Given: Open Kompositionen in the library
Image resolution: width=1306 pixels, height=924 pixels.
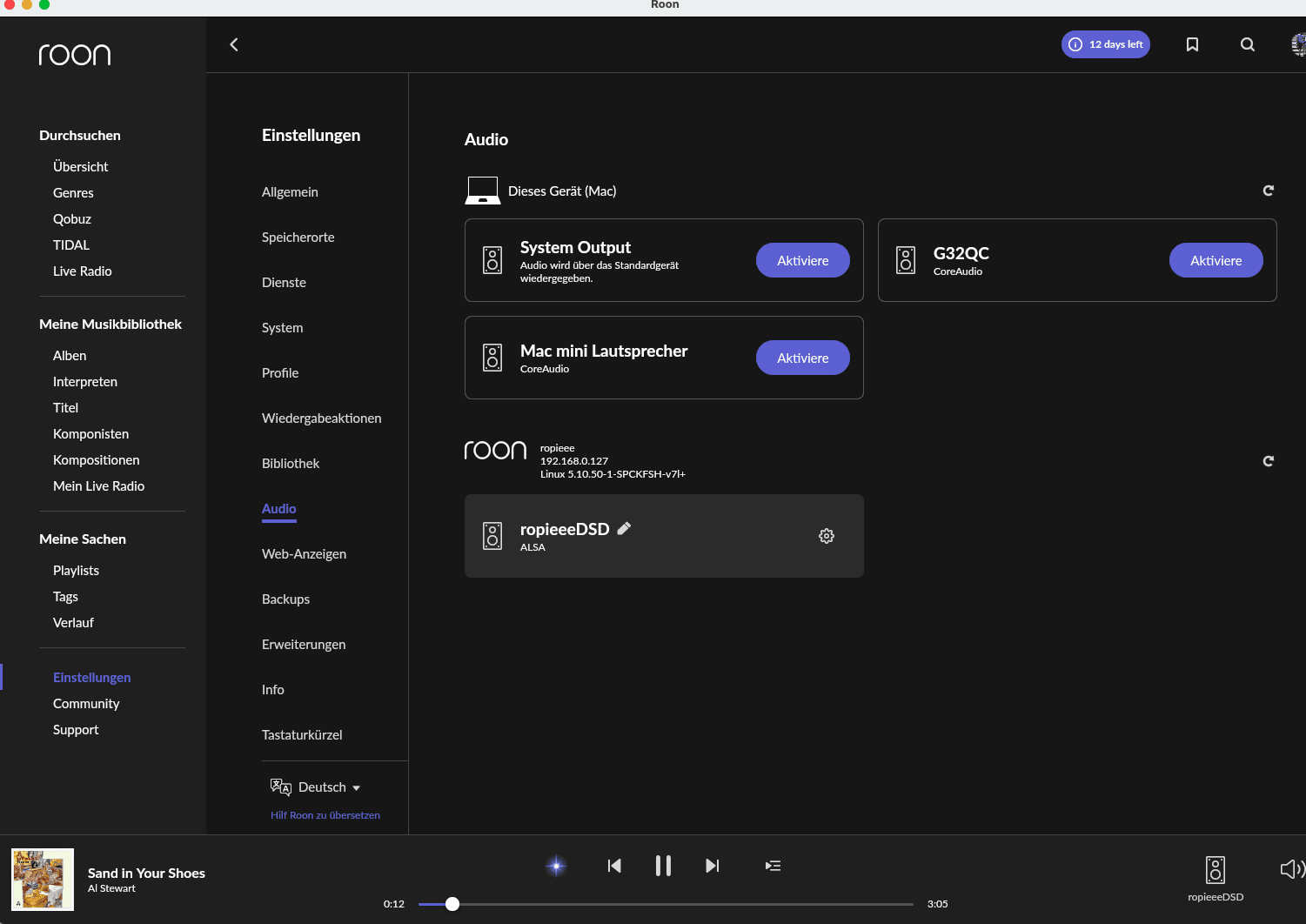Looking at the screenshot, I should tap(96, 460).
